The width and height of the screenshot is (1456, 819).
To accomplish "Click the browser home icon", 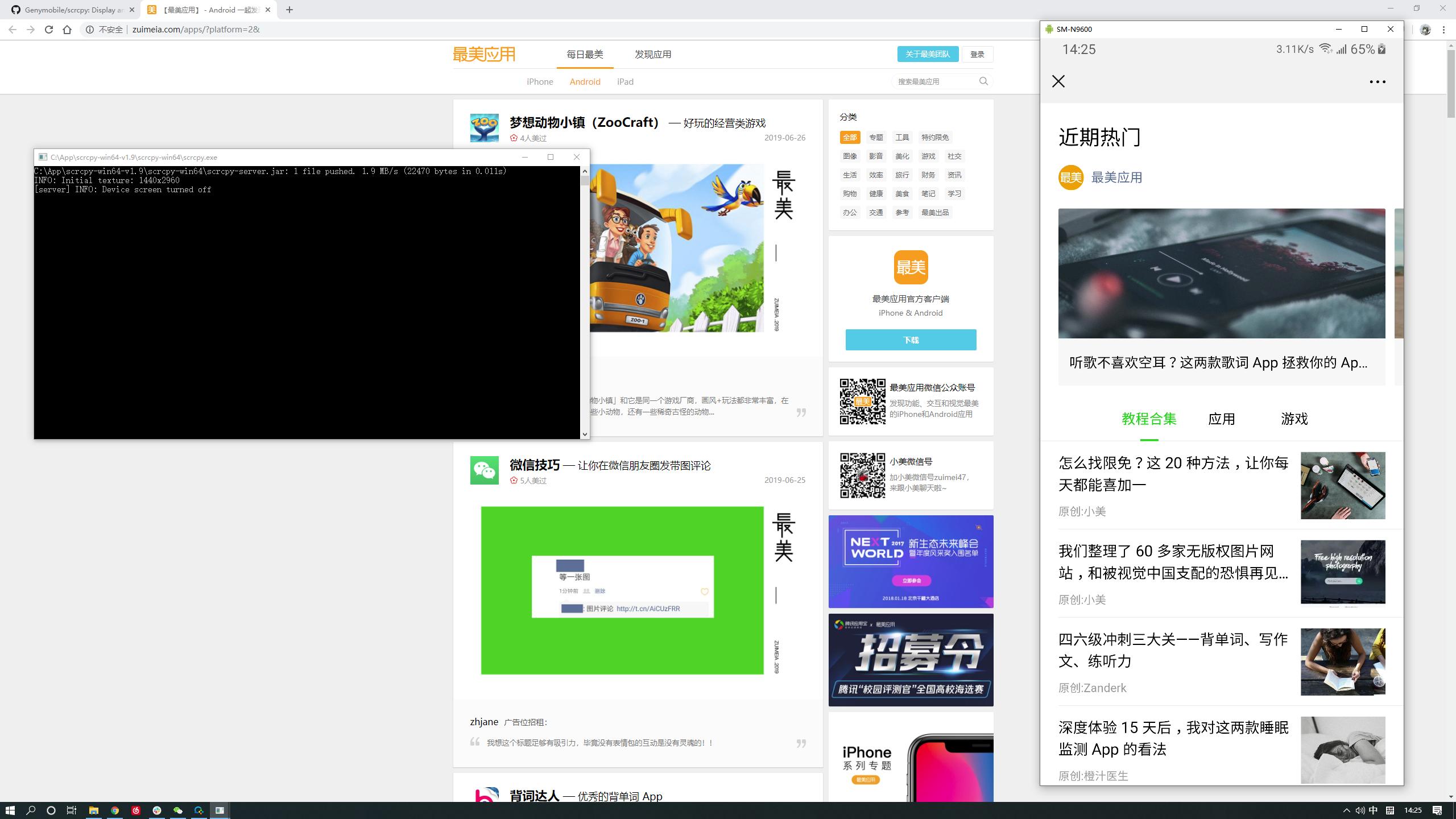I will (x=67, y=30).
